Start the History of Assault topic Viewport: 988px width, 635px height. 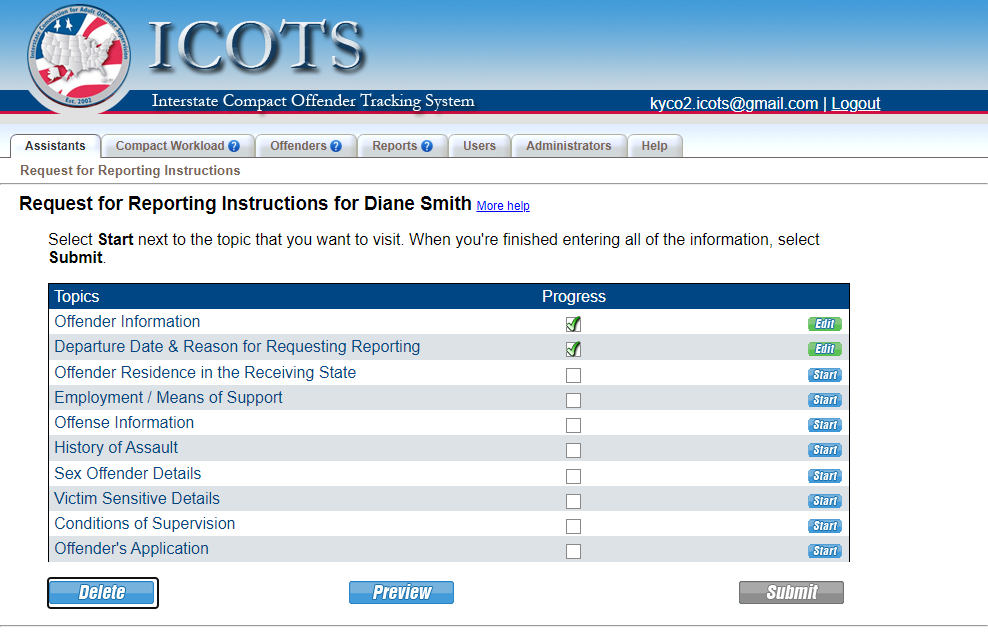point(825,450)
